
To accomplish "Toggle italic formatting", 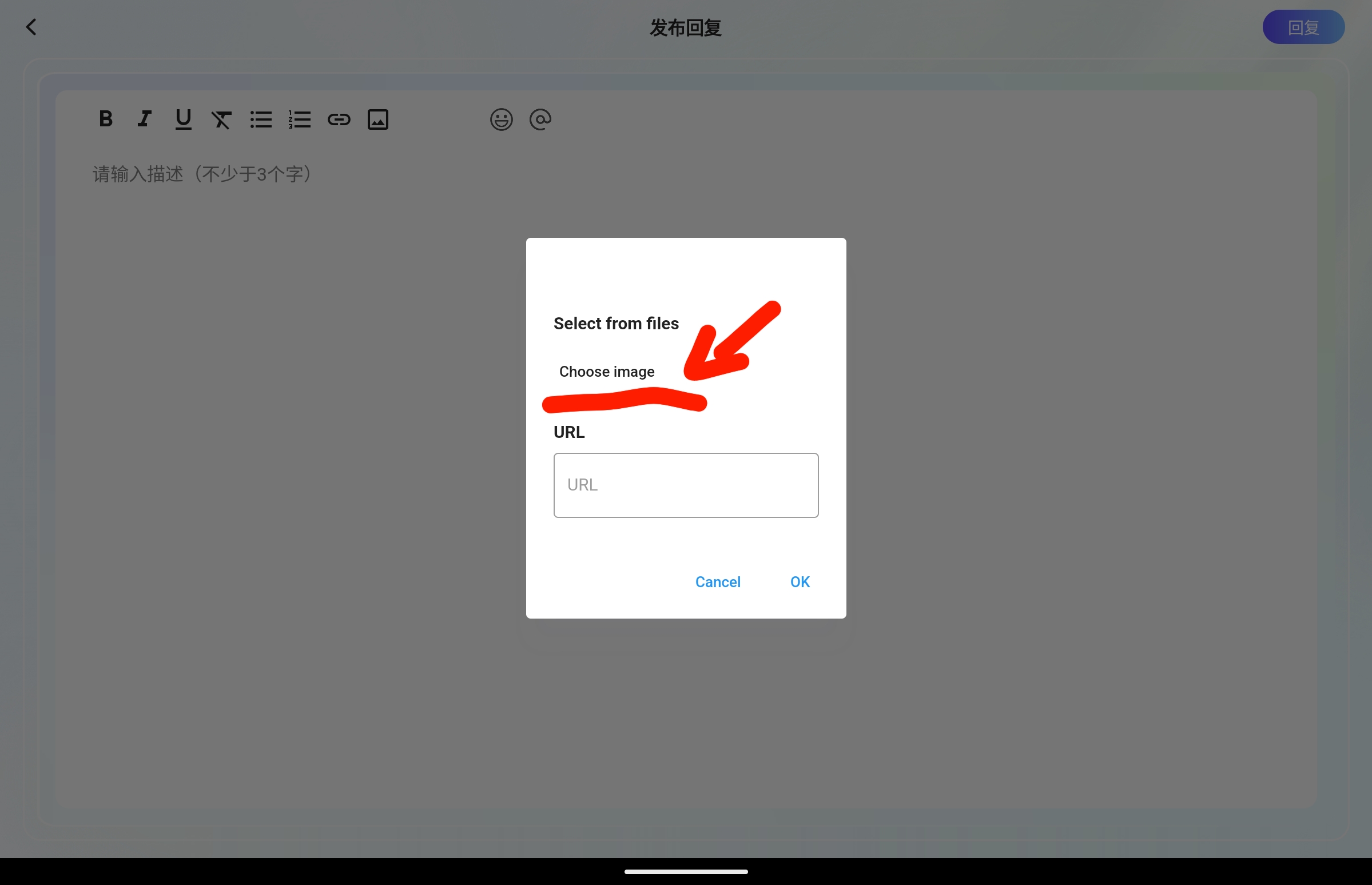I will (144, 119).
